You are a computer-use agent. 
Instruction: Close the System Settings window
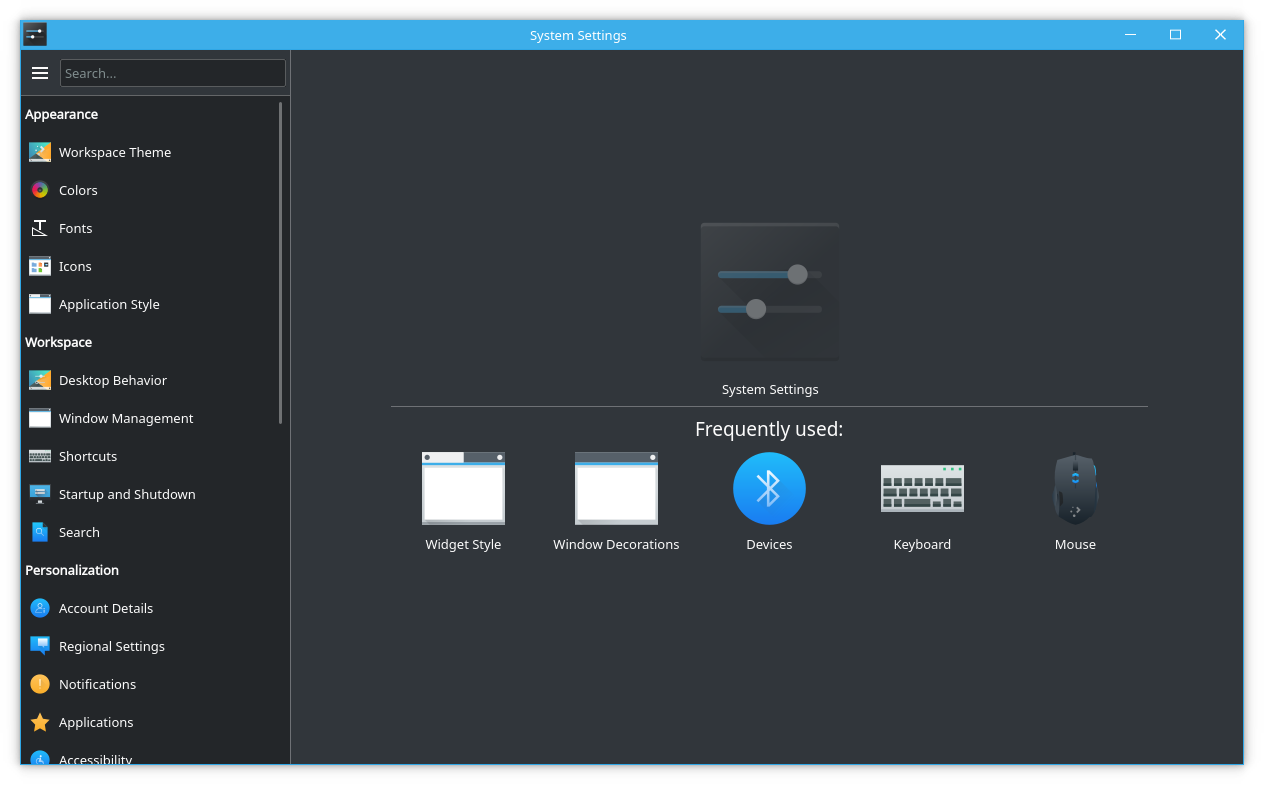(x=1220, y=35)
